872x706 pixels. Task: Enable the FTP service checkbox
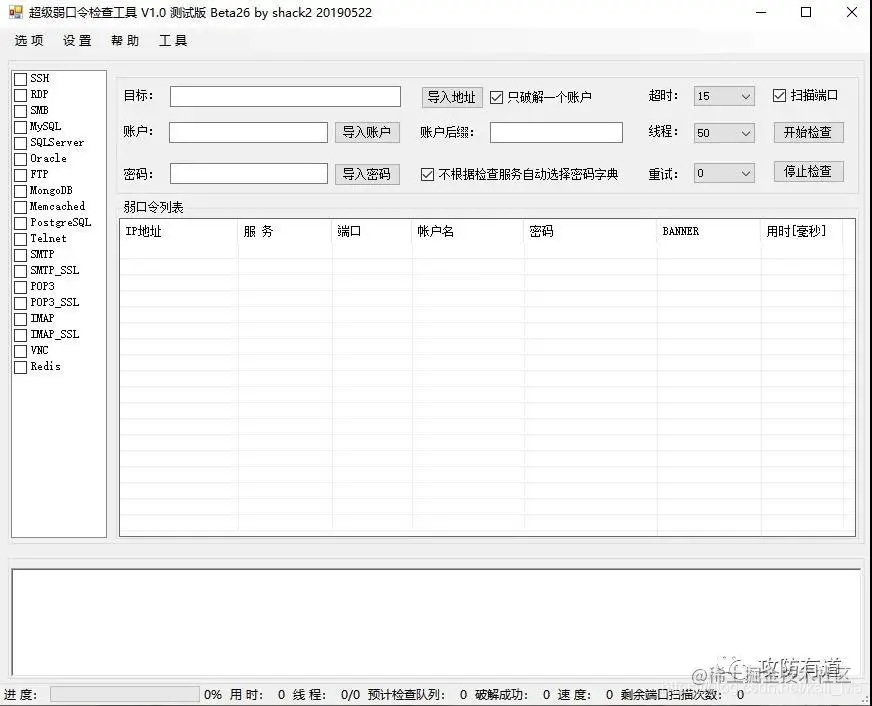tap(20, 174)
